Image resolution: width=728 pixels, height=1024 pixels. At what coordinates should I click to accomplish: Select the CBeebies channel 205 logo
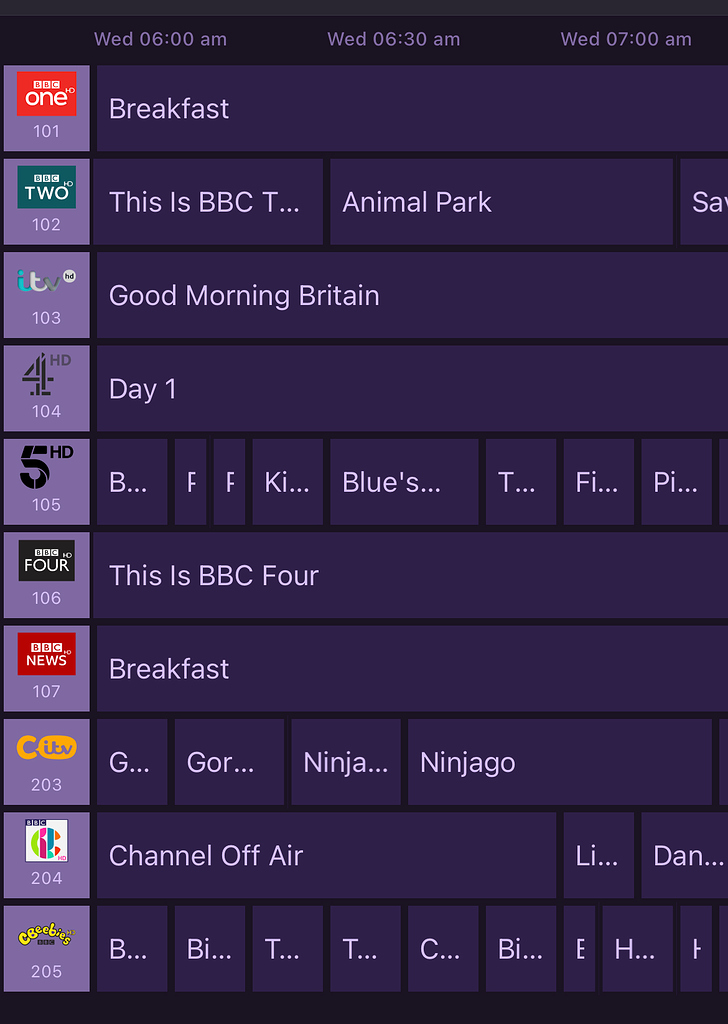coord(46,935)
